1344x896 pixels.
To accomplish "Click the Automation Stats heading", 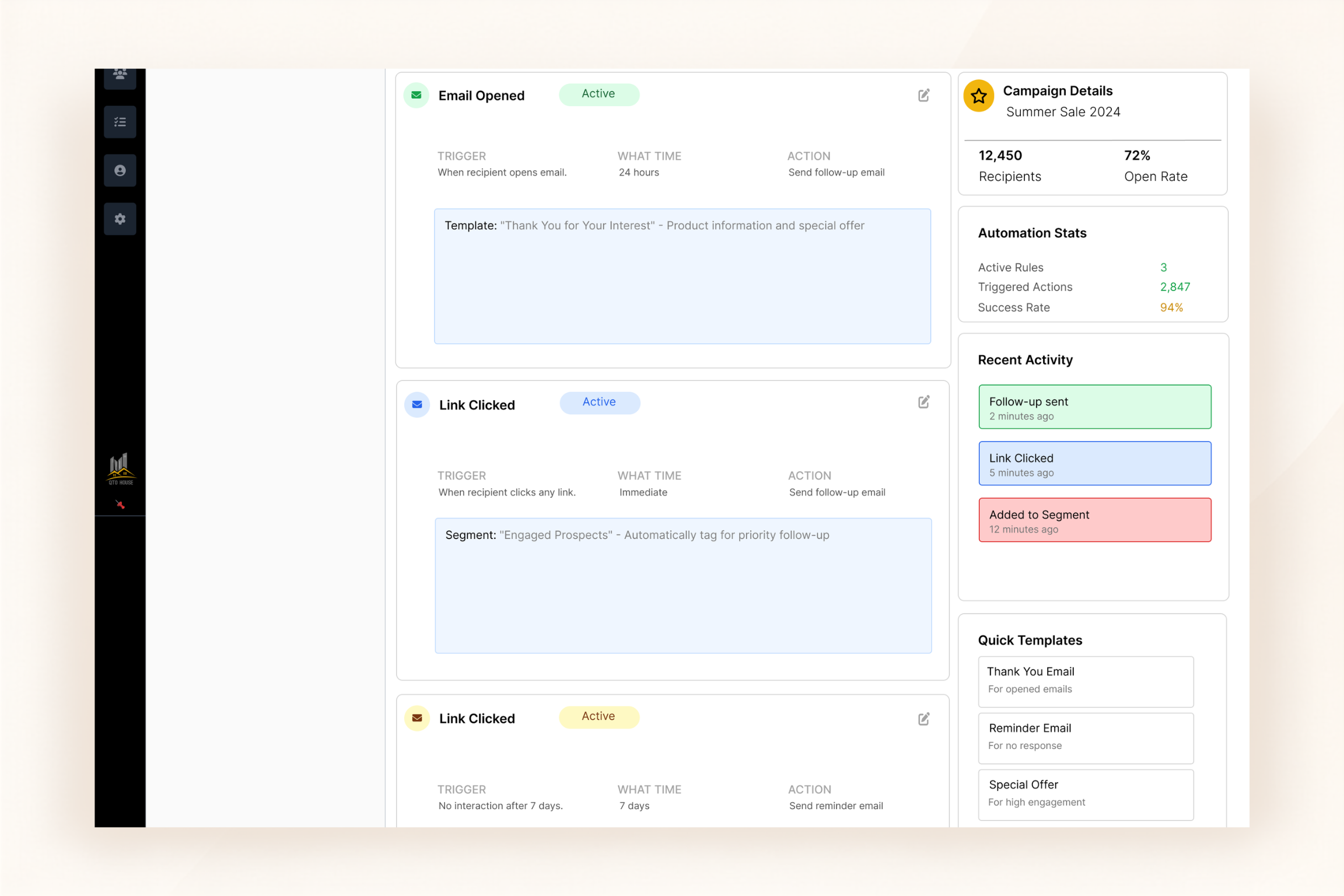I will pyautogui.click(x=1032, y=233).
